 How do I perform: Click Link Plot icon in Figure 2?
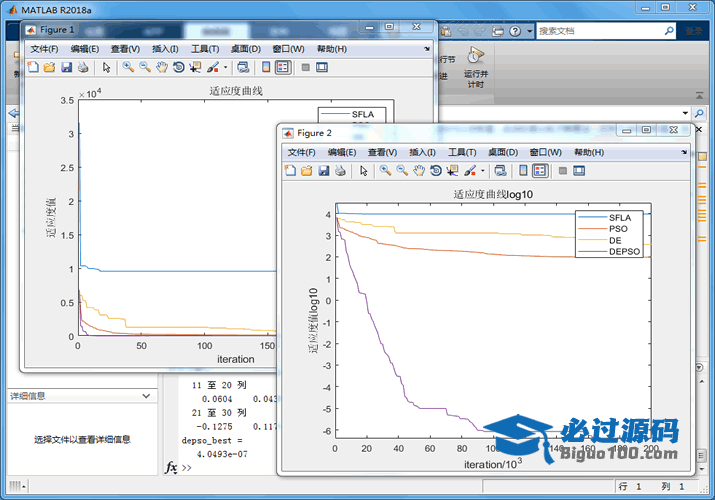pyautogui.click(x=500, y=171)
